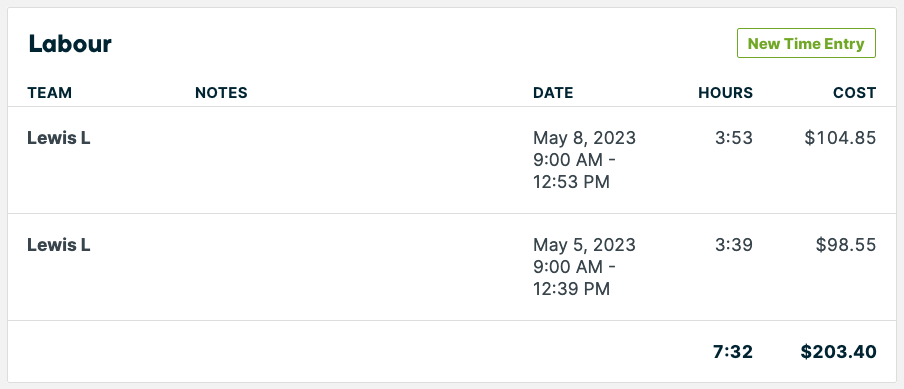The height and width of the screenshot is (389, 904).
Task: Select Lewis L in the May 8 entry
Action: pyautogui.click(x=59, y=138)
